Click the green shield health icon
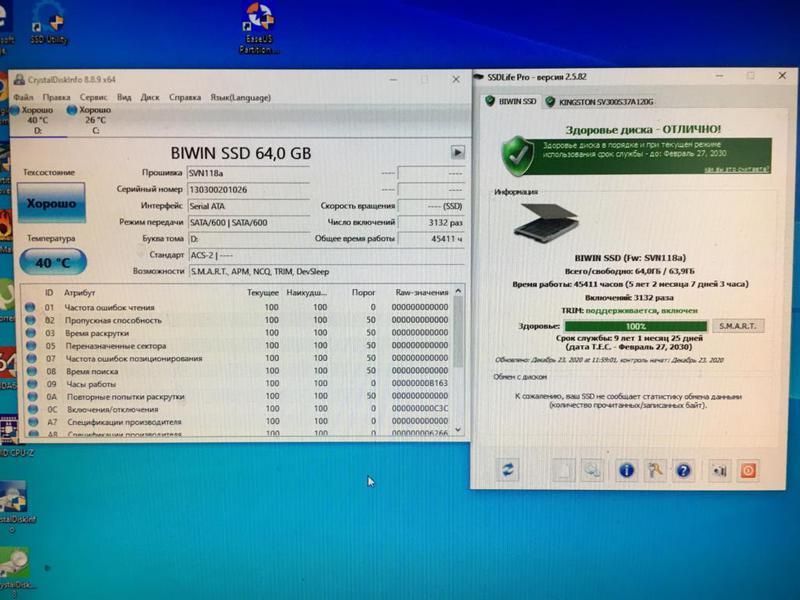The height and width of the screenshot is (600, 800). click(x=516, y=155)
